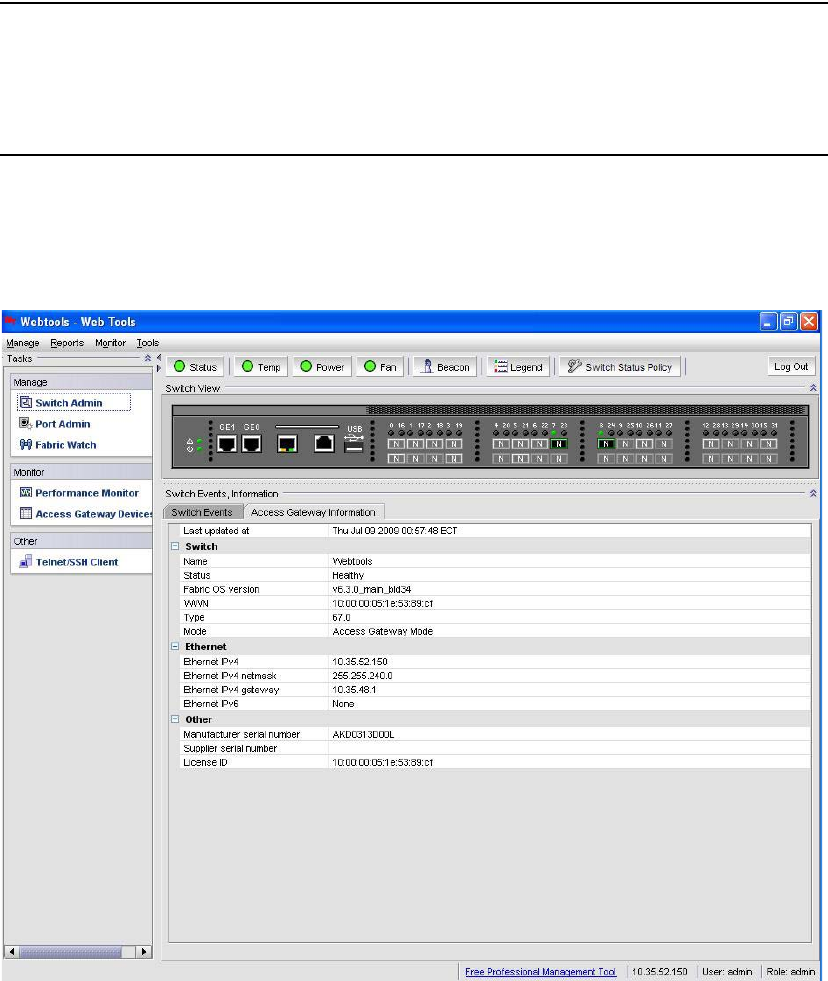
Task: Select FC port 15 in Switch View
Action: pyautogui.click(x=769, y=444)
